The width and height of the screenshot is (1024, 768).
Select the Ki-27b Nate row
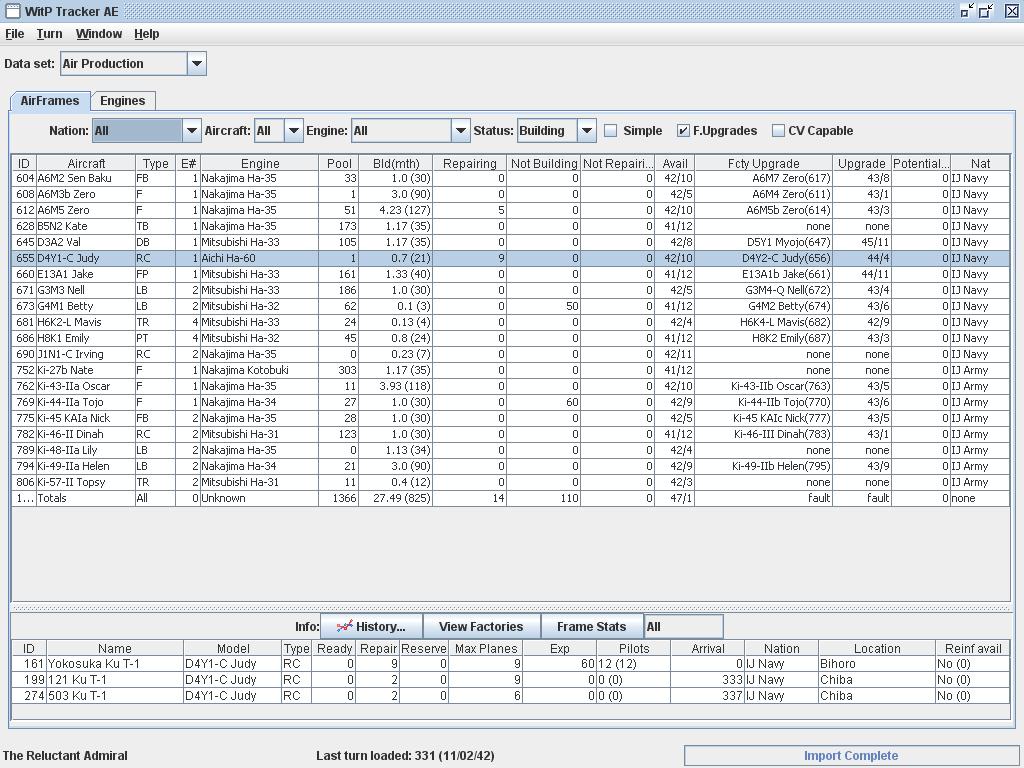(511, 370)
